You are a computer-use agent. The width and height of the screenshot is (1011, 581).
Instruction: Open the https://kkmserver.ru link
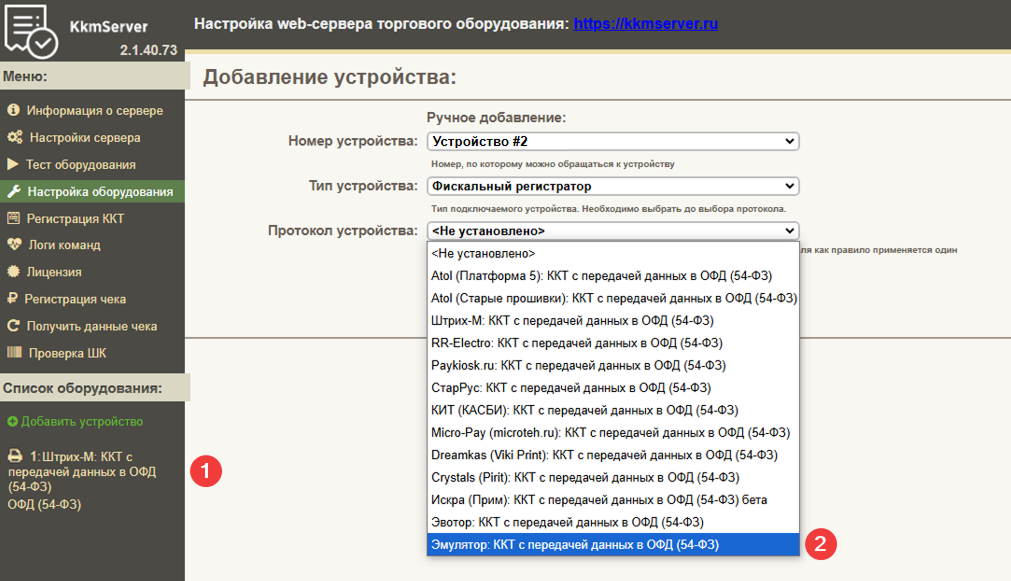coord(645,24)
